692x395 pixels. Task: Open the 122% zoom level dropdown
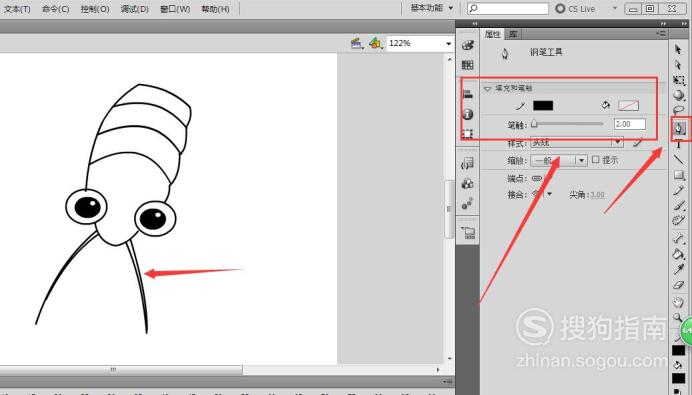(448, 43)
